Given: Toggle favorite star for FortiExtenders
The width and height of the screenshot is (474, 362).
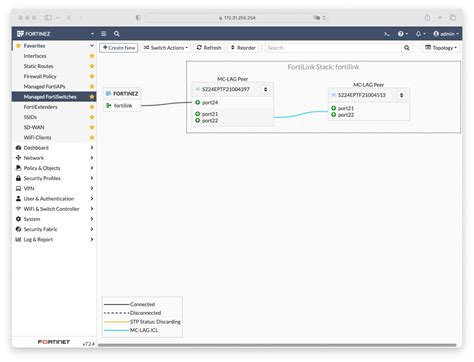Looking at the screenshot, I should click(x=92, y=107).
